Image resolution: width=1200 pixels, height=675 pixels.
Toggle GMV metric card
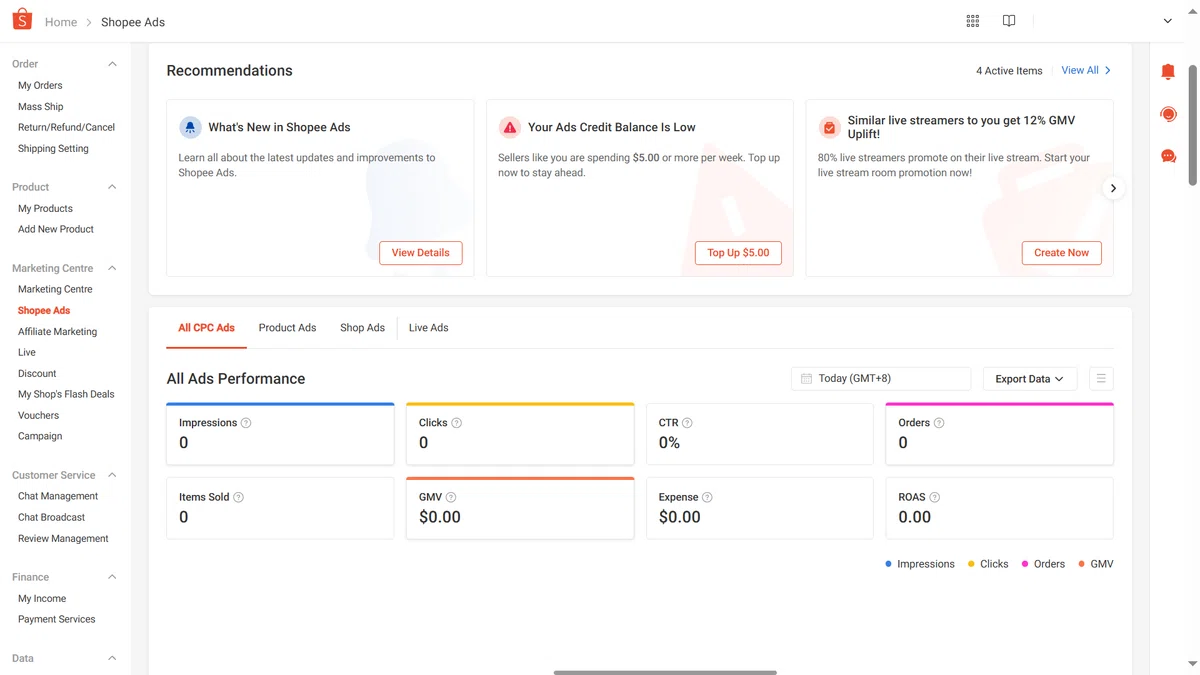coord(520,508)
